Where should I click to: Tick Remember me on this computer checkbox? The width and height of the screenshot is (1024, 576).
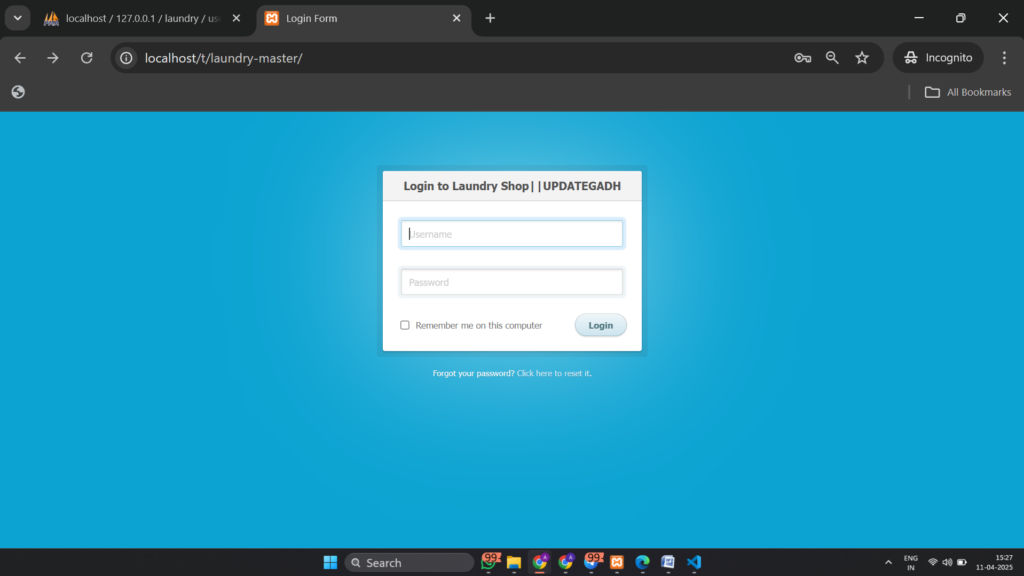405,325
